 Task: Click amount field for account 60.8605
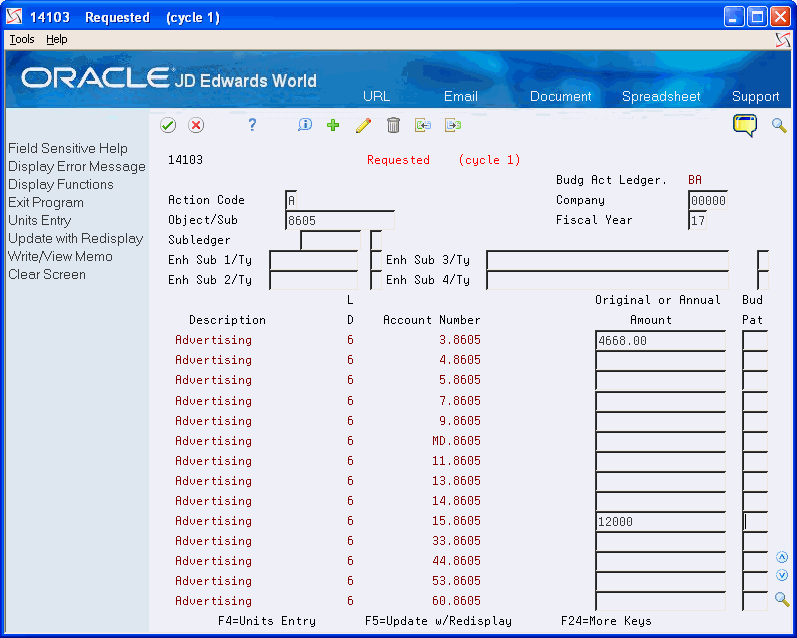pos(660,601)
